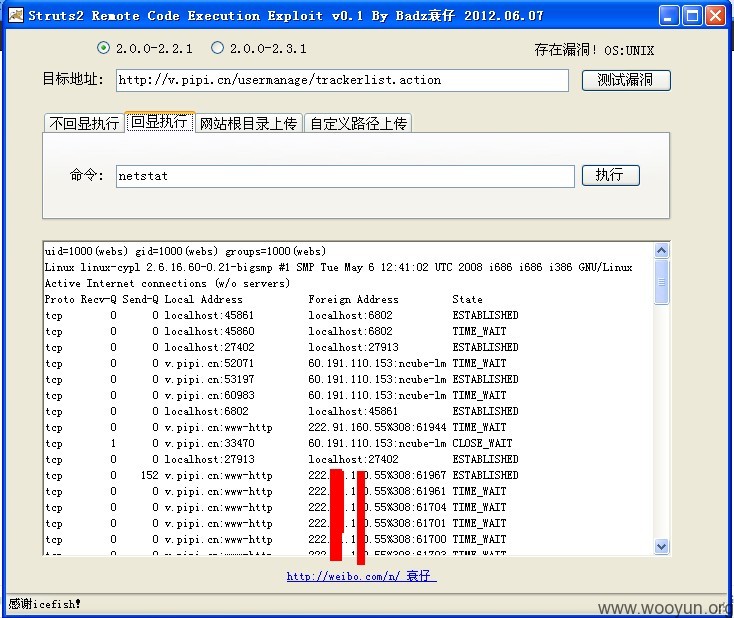Switch to the 不回显执行 tab
Image resolution: width=734 pixels, height=618 pixels.
tap(84, 123)
